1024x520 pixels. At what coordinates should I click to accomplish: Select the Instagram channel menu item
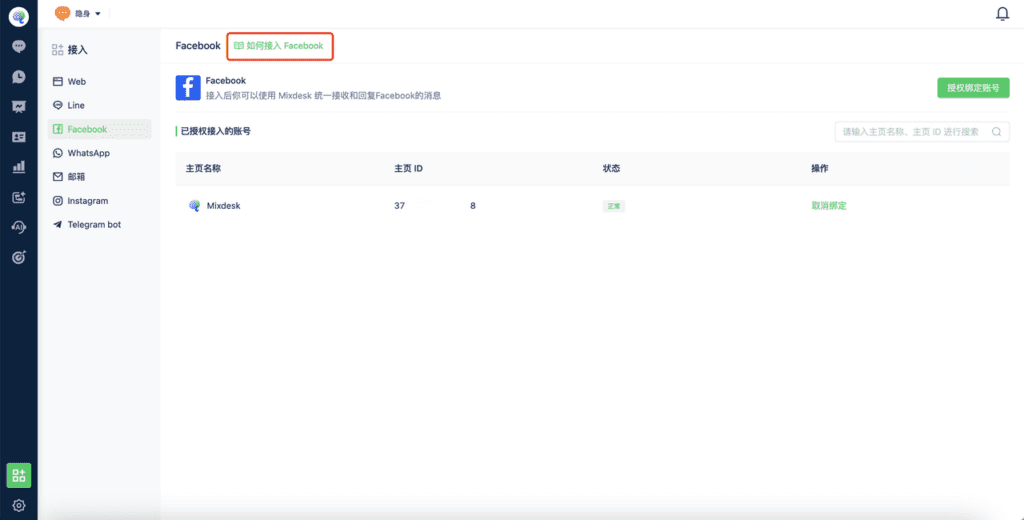[x=99, y=201]
